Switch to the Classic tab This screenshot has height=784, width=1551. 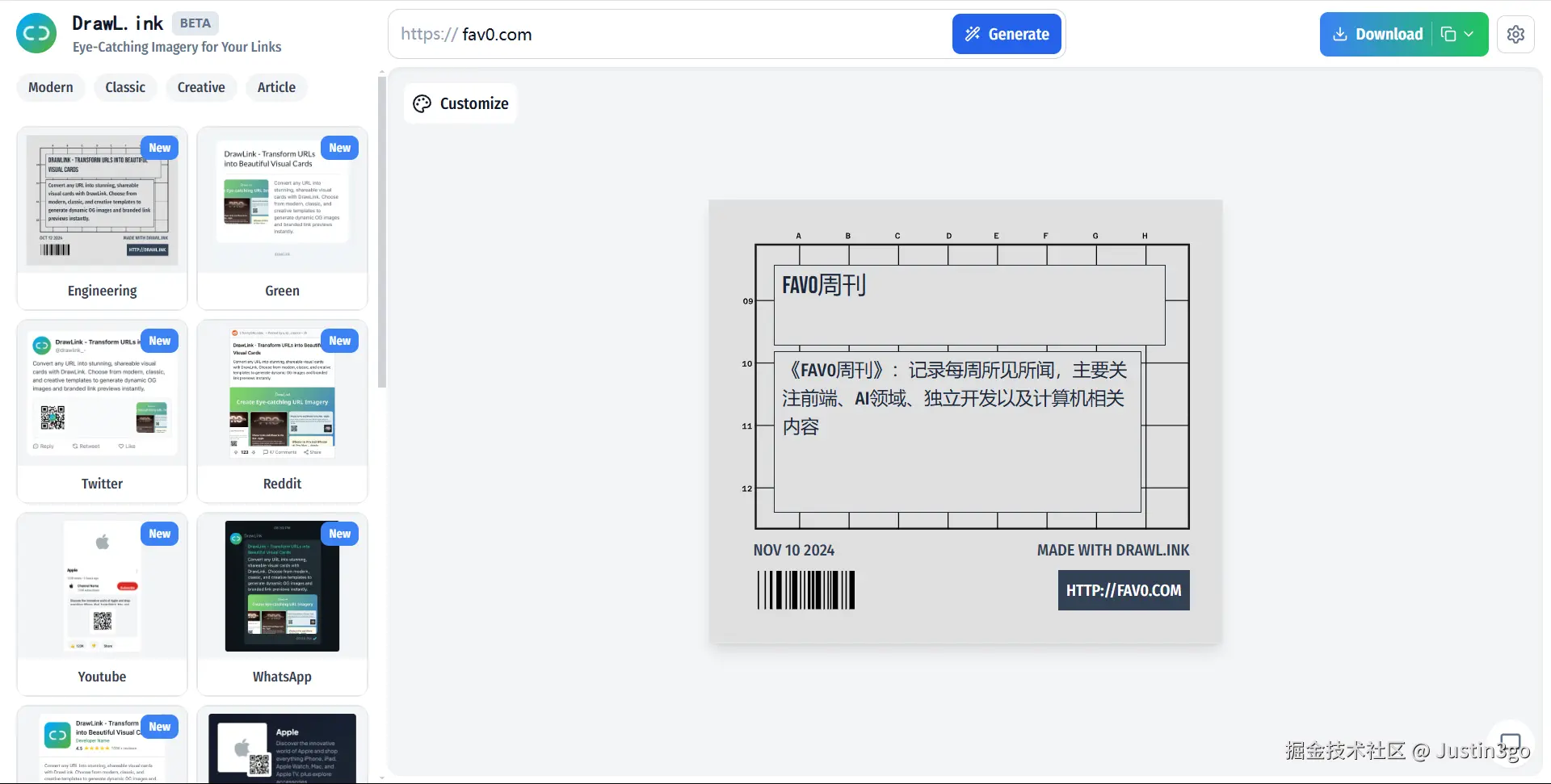click(125, 87)
